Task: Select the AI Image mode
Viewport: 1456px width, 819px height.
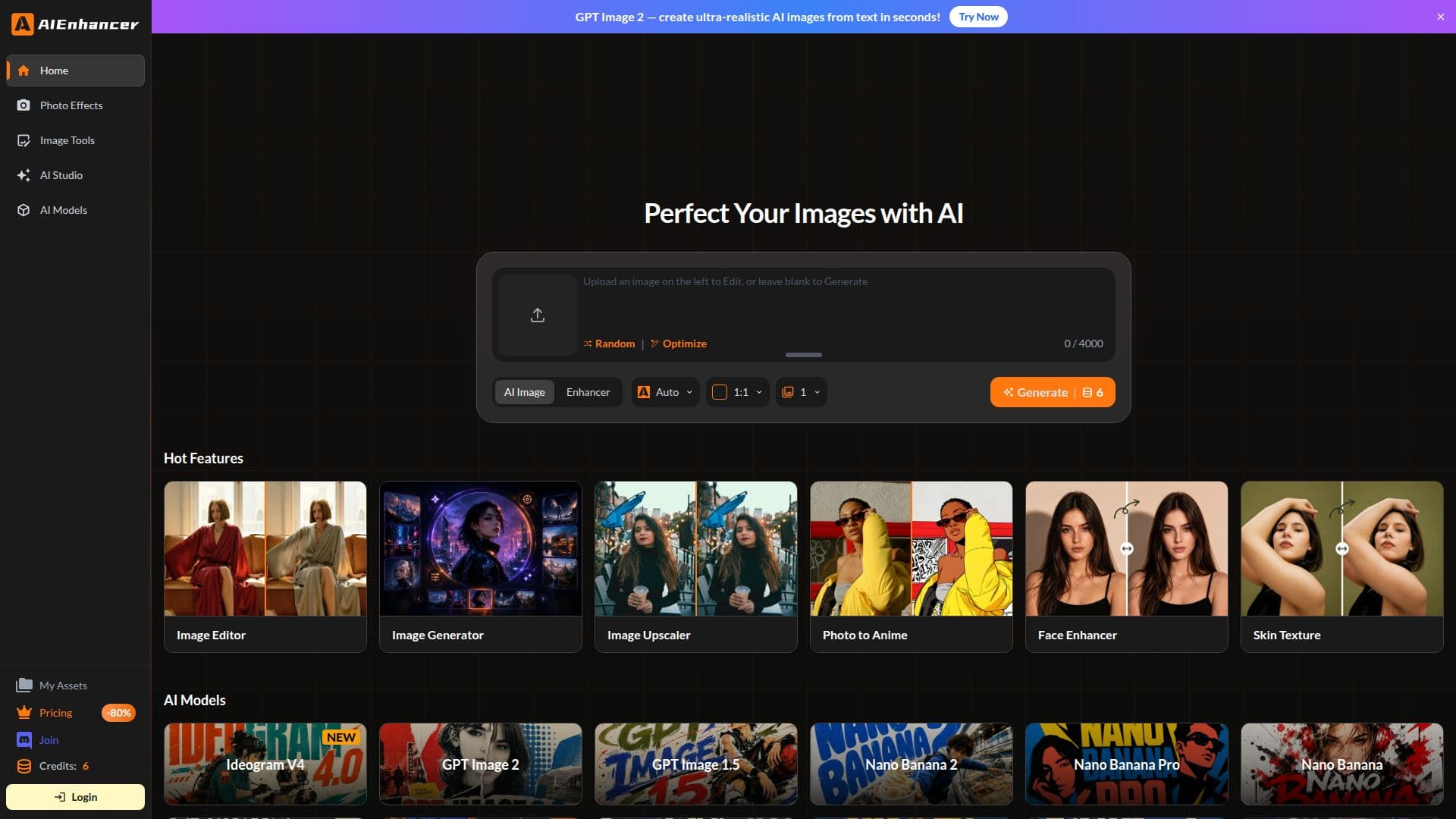Action: pos(525,392)
